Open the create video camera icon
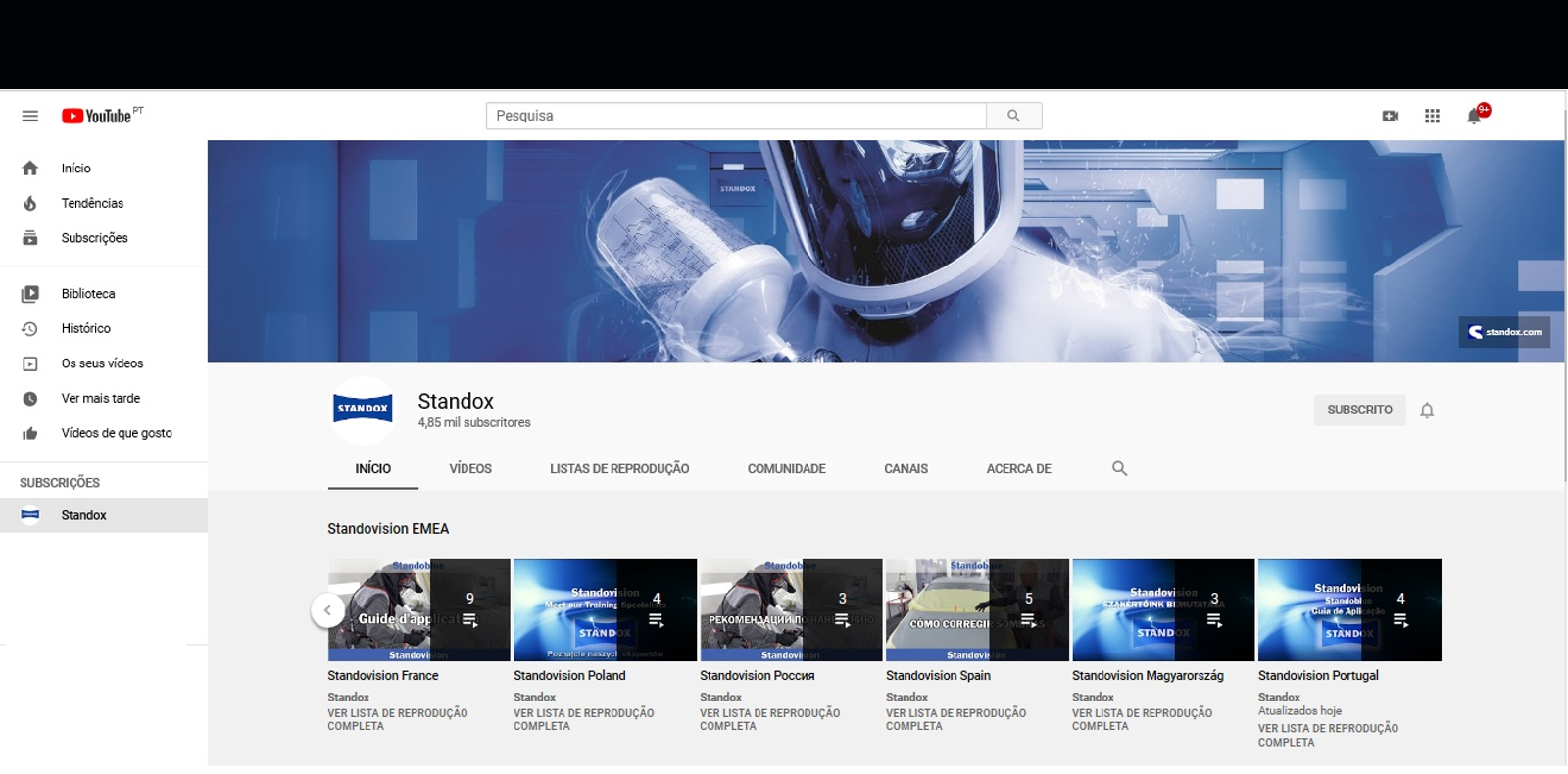This screenshot has height=774, width=1568. [x=1391, y=116]
